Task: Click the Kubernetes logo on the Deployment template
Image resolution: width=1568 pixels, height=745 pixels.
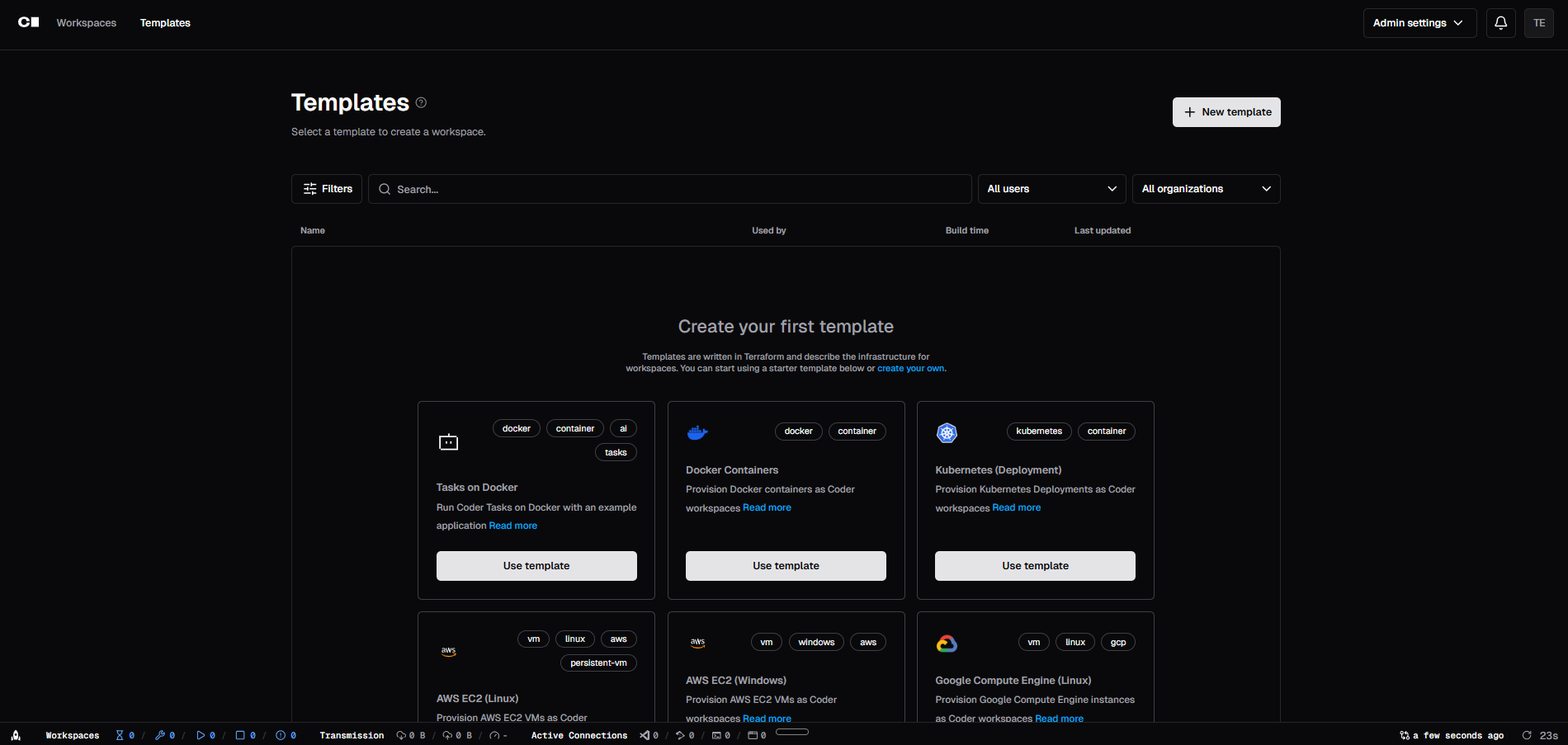Action: [x=947, y=432]
